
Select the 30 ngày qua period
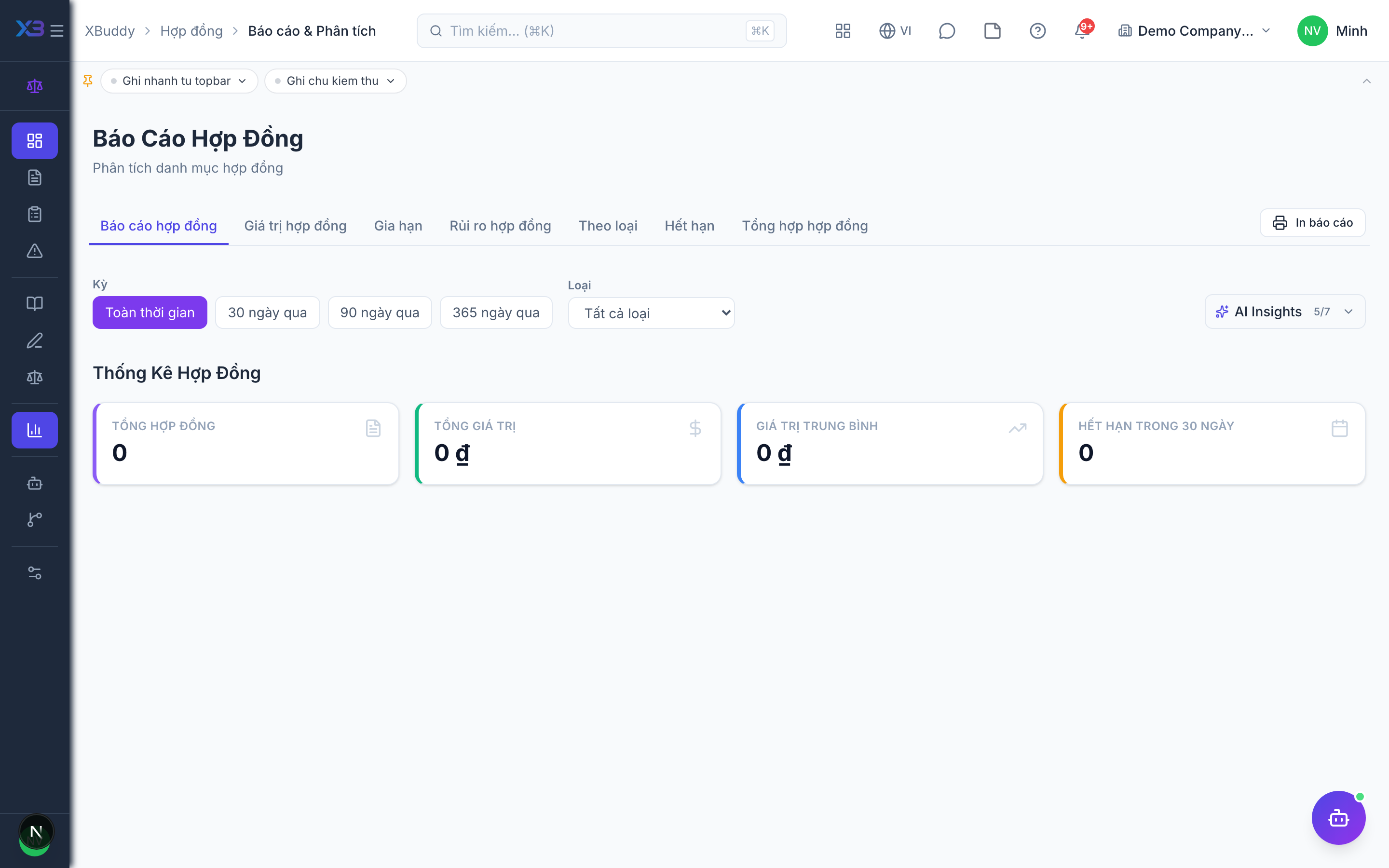[x=268, y=312]
